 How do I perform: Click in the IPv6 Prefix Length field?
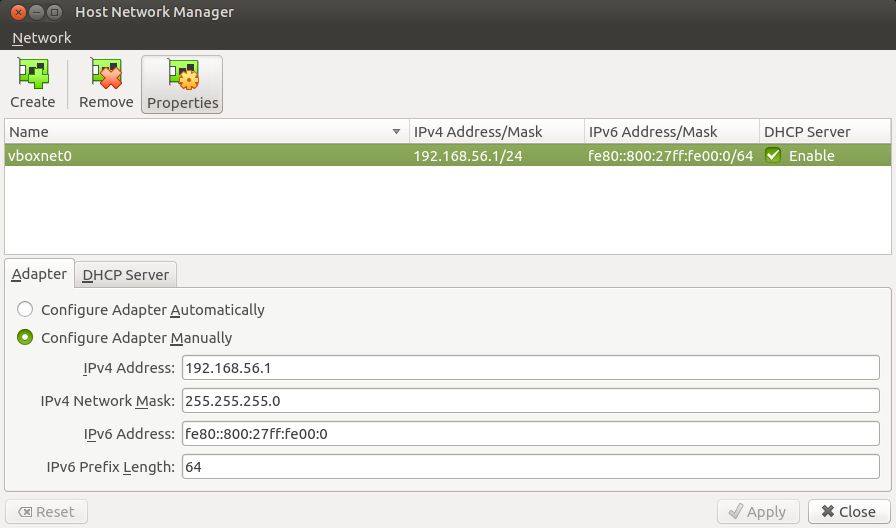coord(530,467)
